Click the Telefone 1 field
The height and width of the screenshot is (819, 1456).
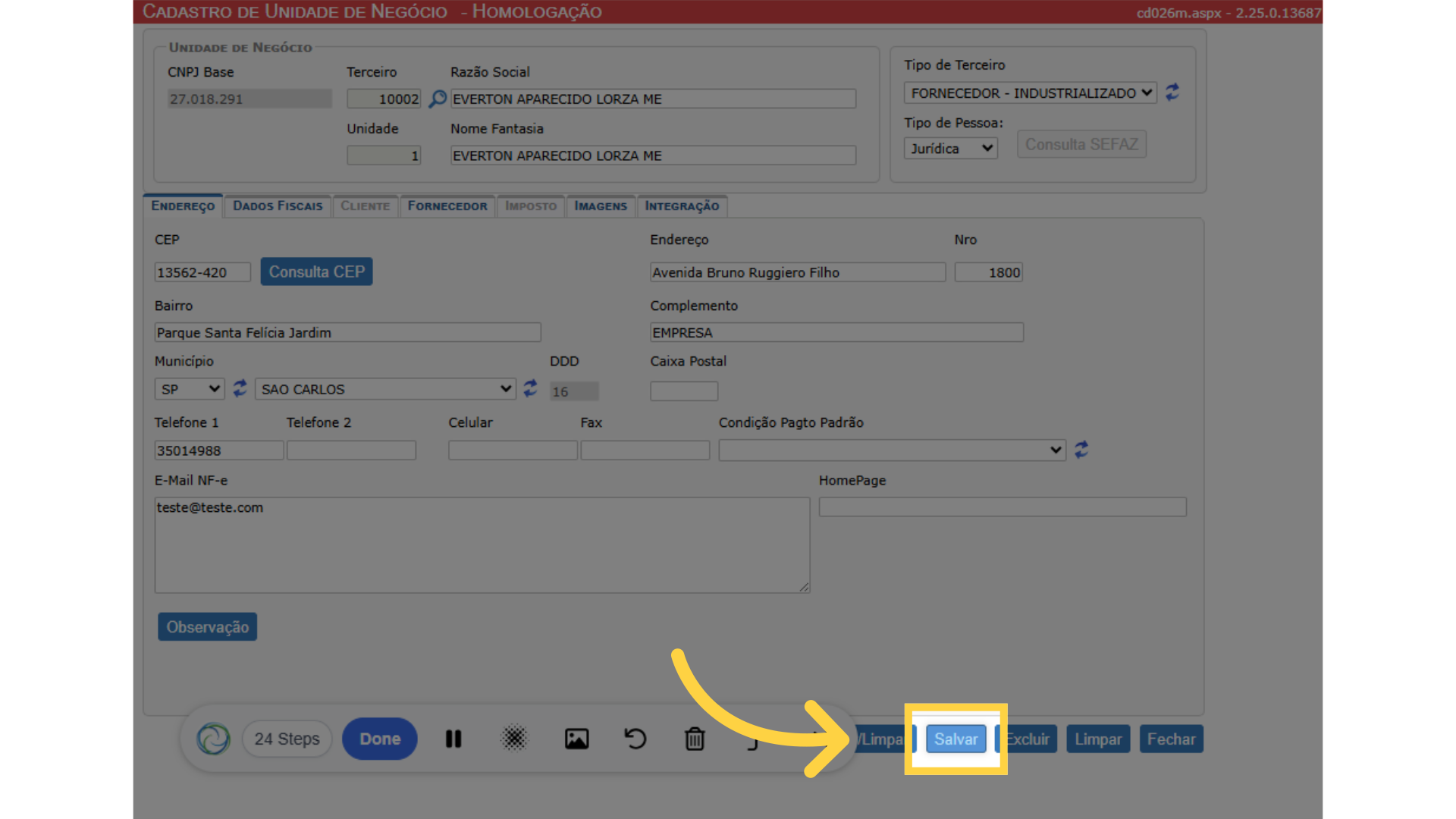click(x=219, y=450)
